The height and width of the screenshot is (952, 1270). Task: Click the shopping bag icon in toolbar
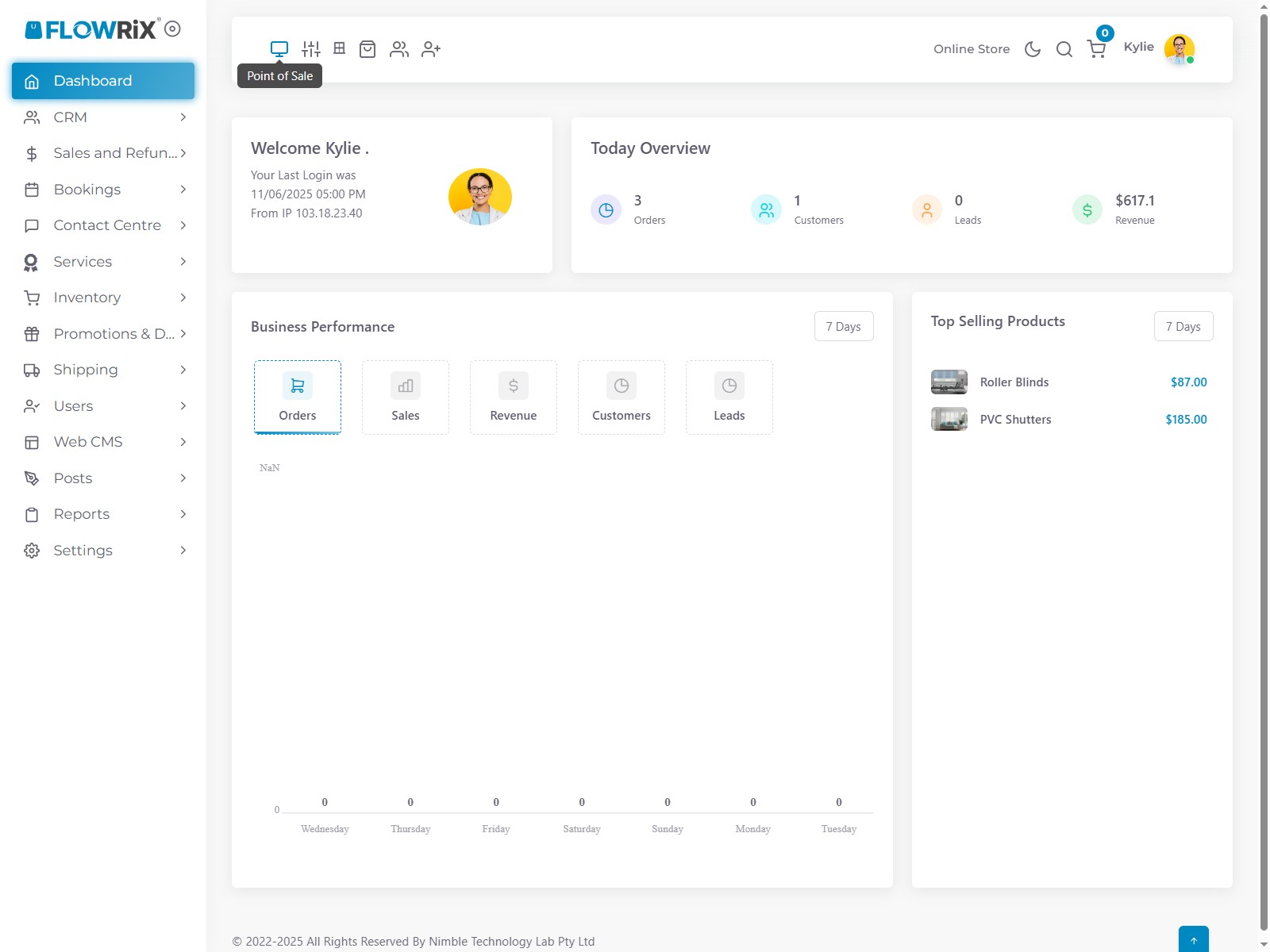pos(368,49)
